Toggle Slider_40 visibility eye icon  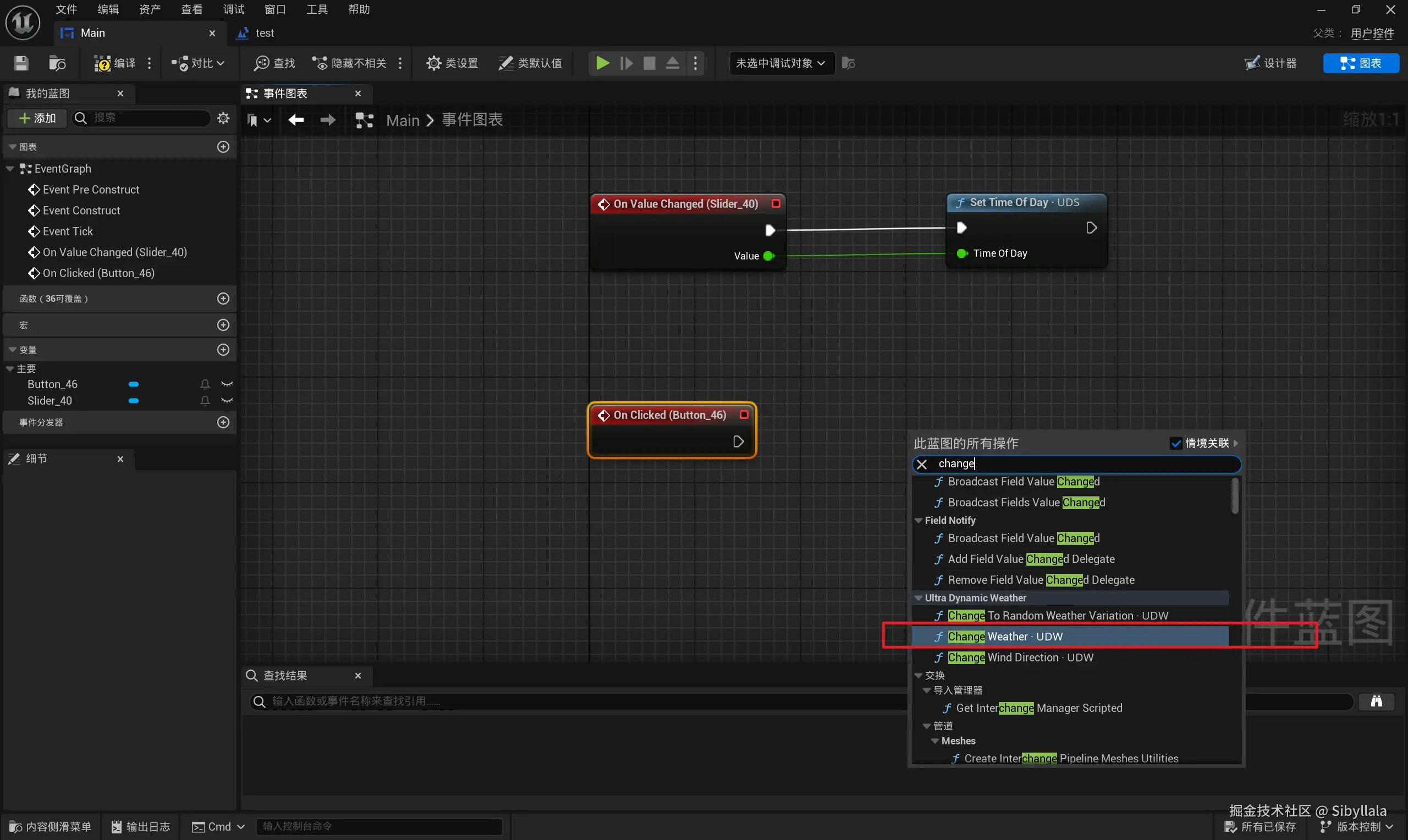[227, 401]
